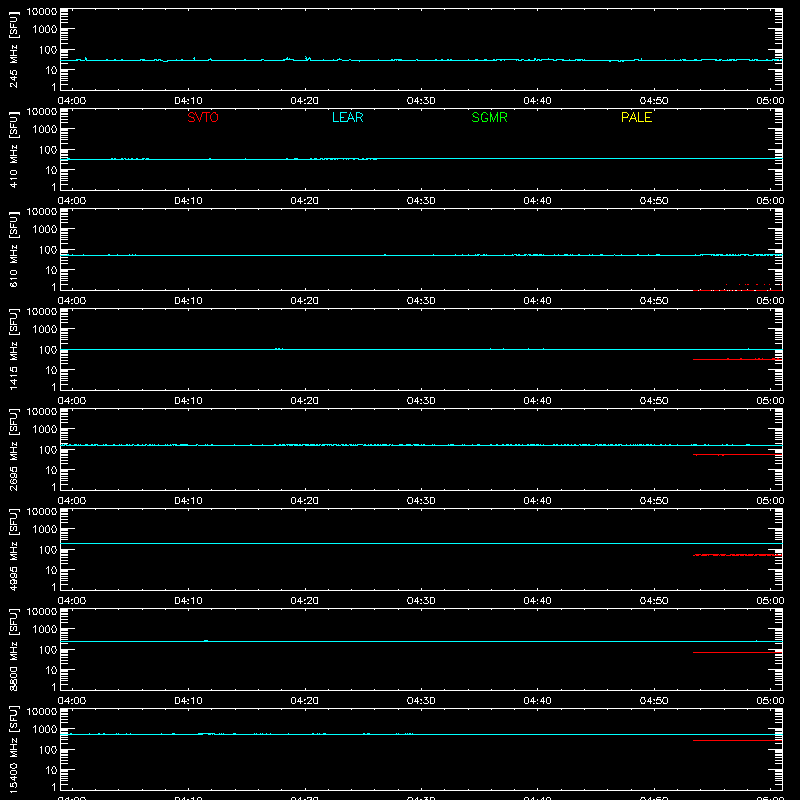The image size is (800, 800).
Task: Click 04:00 under the 1415 MHz panel
Action: (x=72, y=401)
